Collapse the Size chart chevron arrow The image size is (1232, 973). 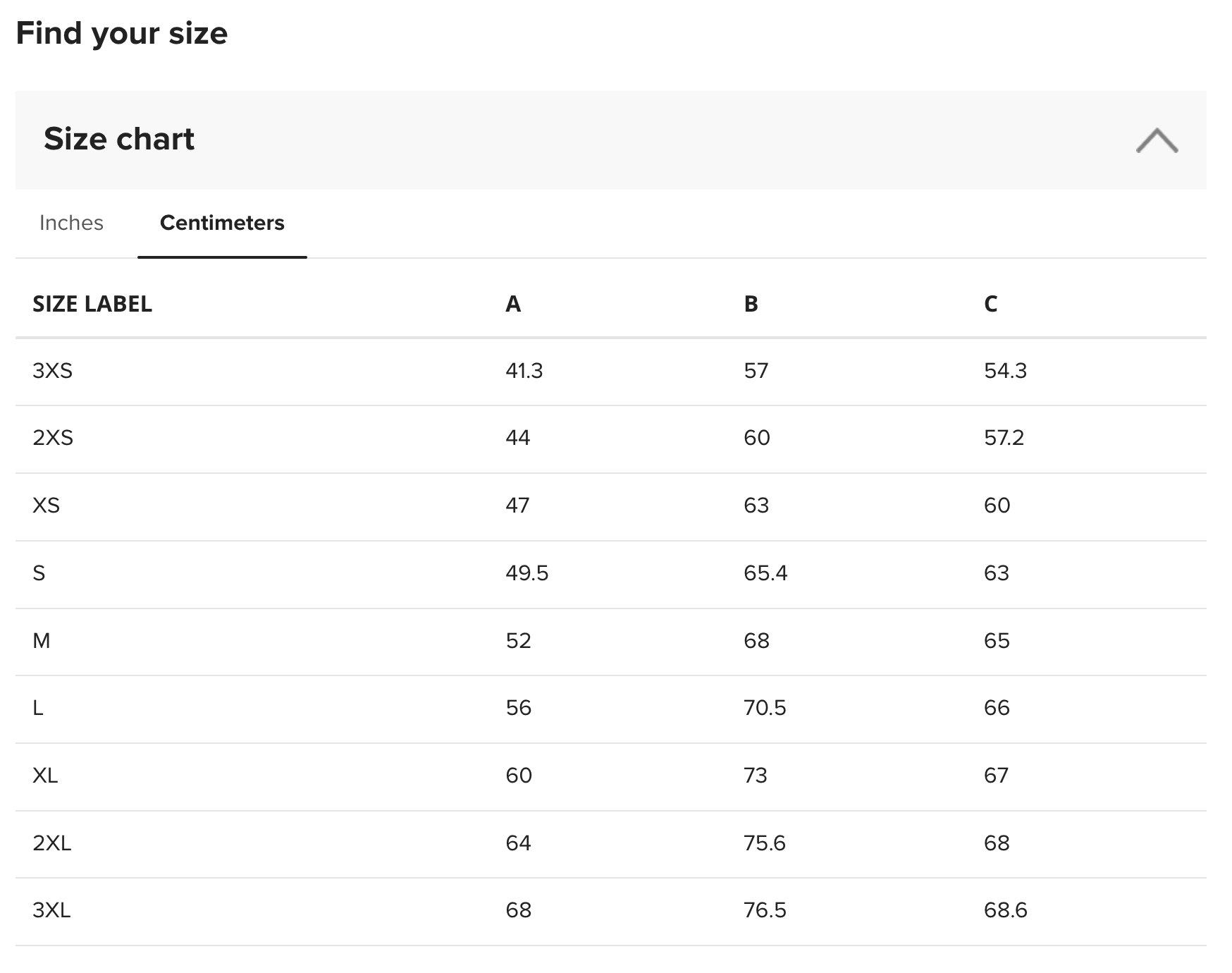coord(1157,140)
